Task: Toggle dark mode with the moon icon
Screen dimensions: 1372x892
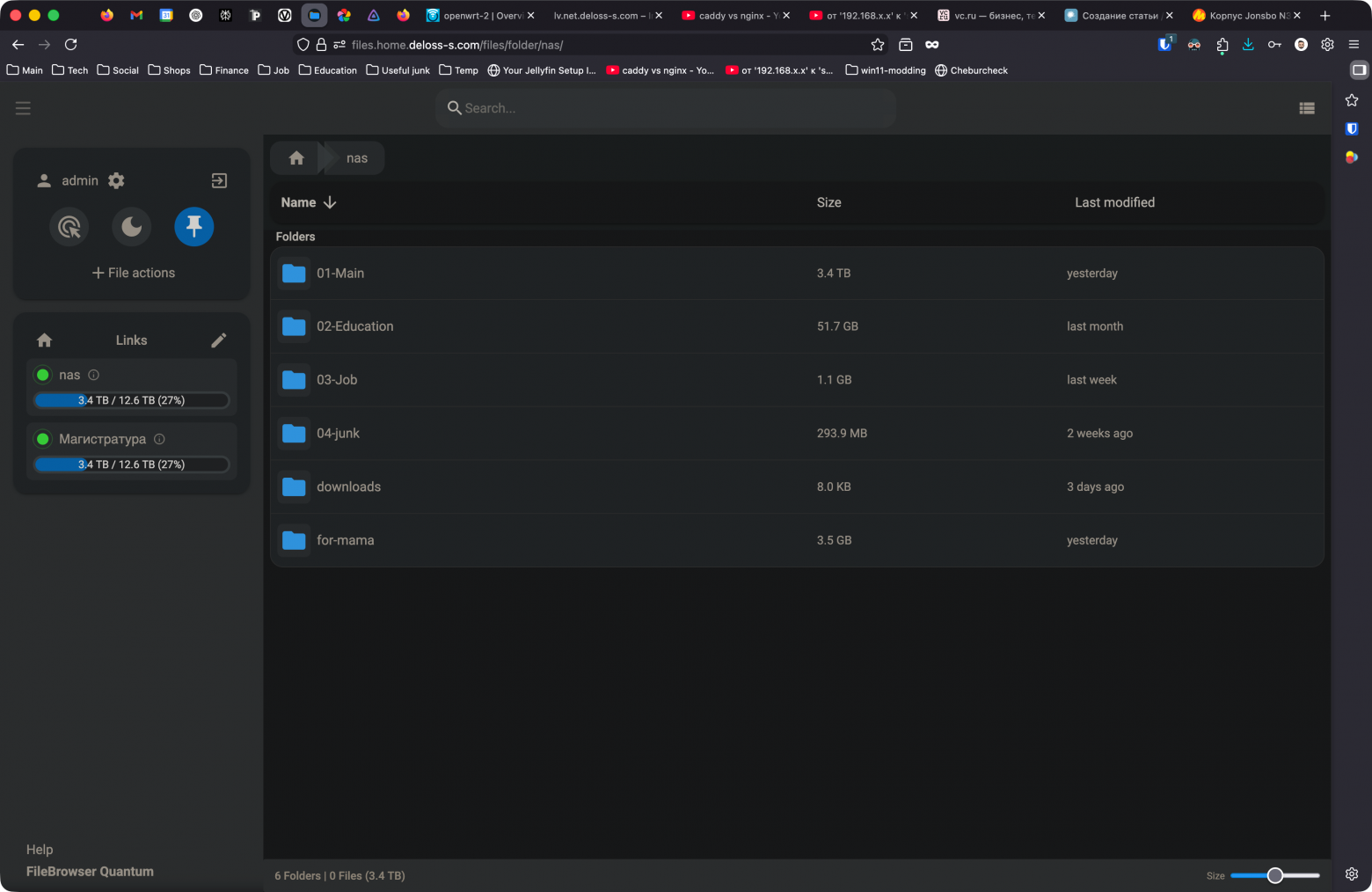Action: pyautogui.click(x=131, y=226)
